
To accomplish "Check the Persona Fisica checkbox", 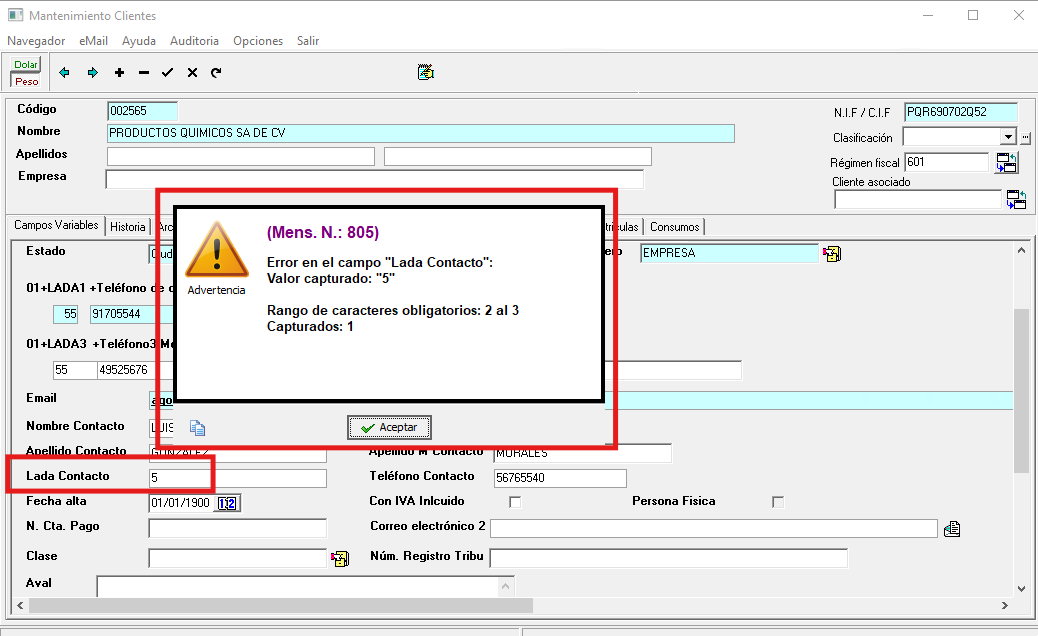I will pos(778,502).
